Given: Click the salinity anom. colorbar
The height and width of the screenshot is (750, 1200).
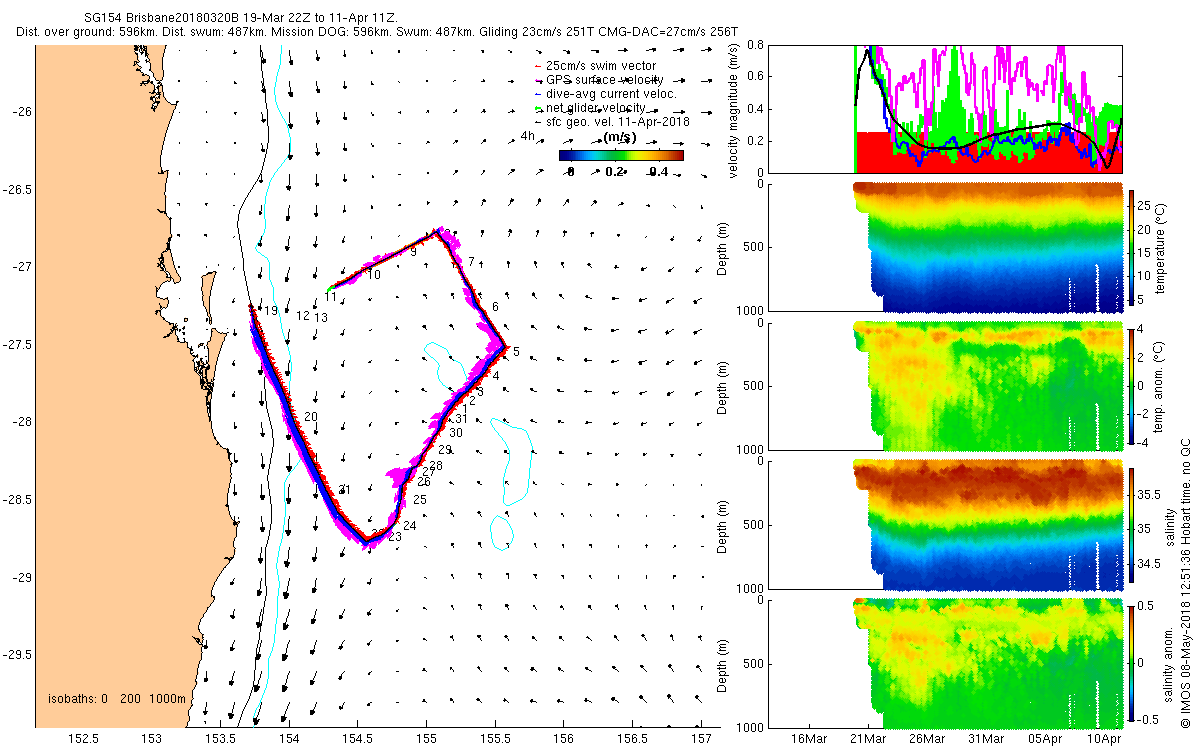Looking at the screenshot, I should [1133, 662].
